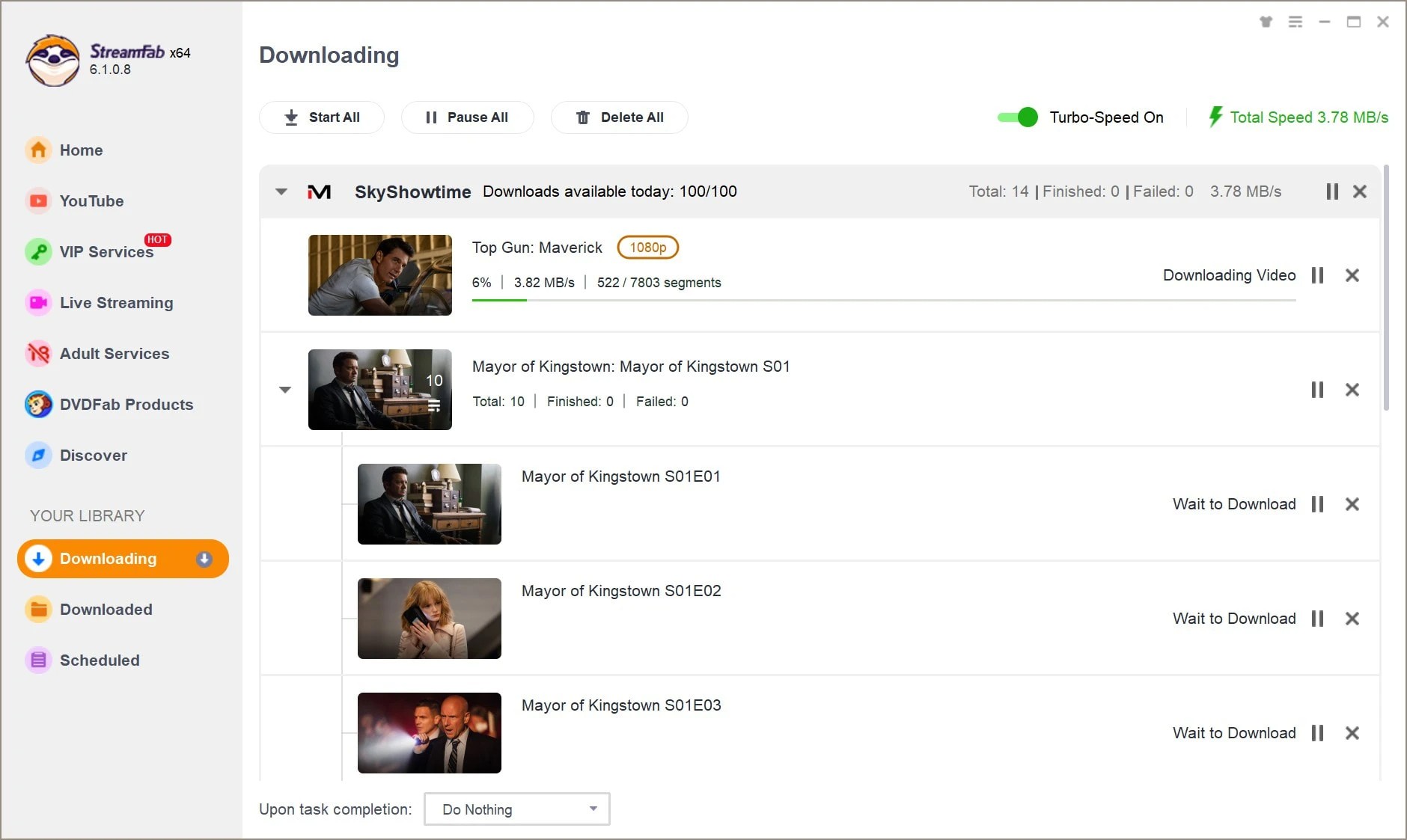
Task: Collapse the SkyShowtime download group
Action: click(x=281, y=191)
